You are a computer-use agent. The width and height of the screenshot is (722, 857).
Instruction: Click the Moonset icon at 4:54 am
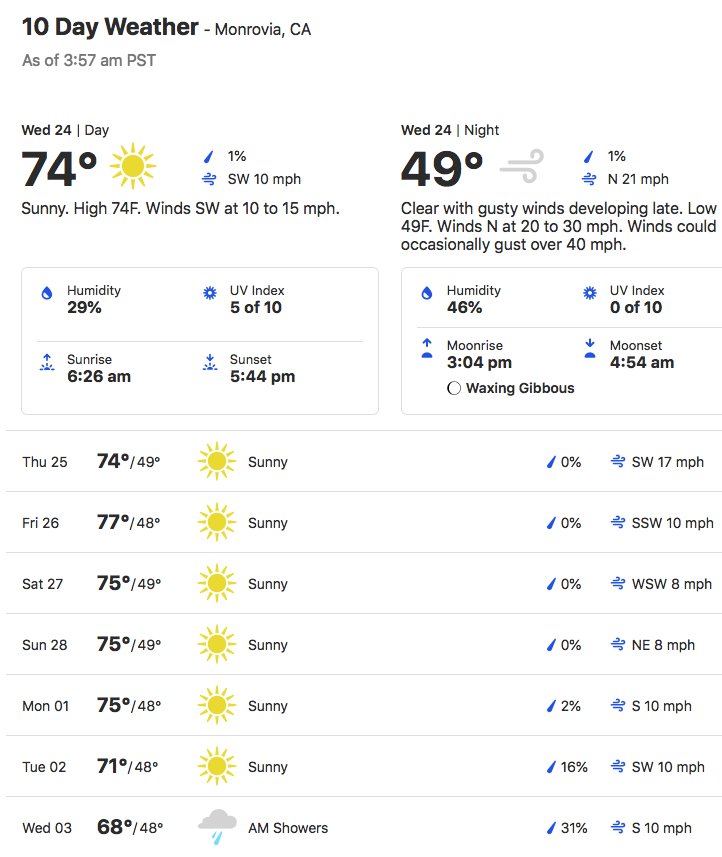[x=590, y=348]
